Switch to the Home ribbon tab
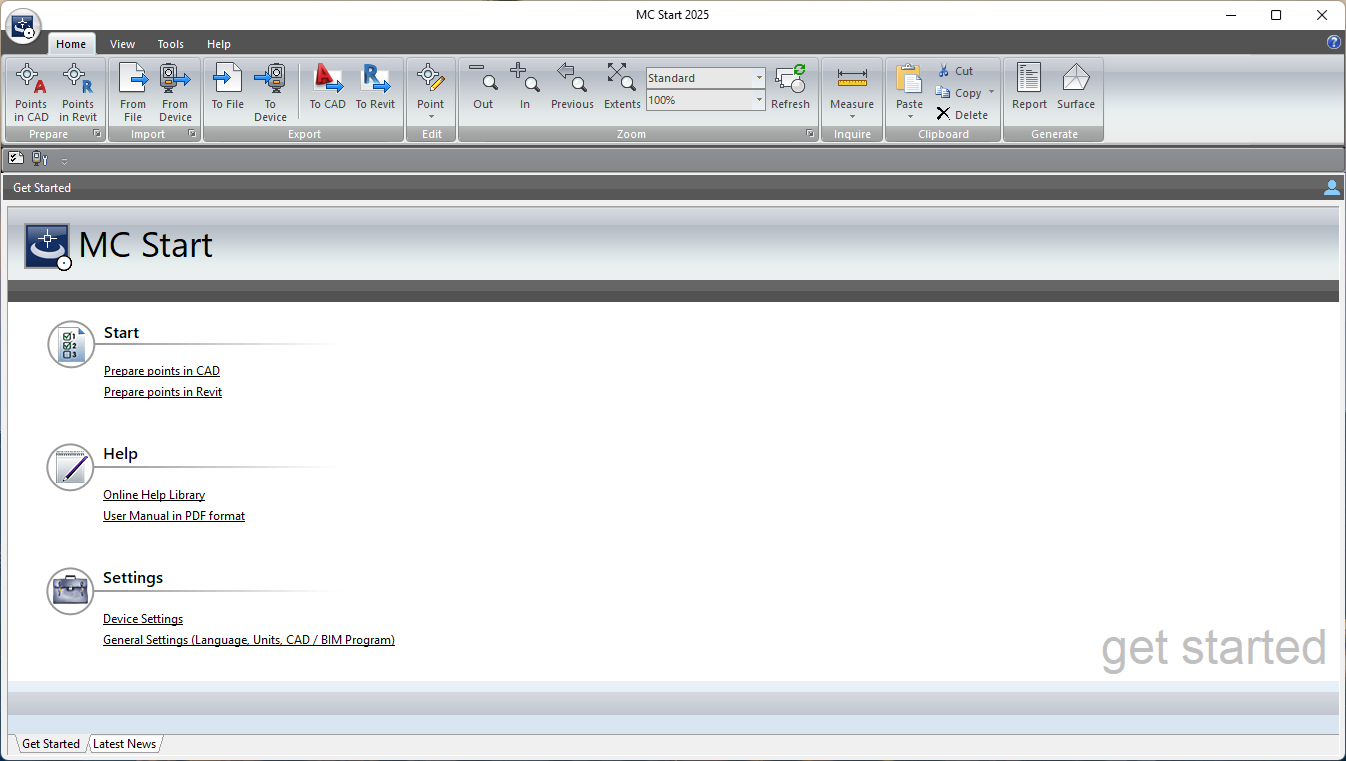This screenshot has width=1346, height=761. coord(71,44)
